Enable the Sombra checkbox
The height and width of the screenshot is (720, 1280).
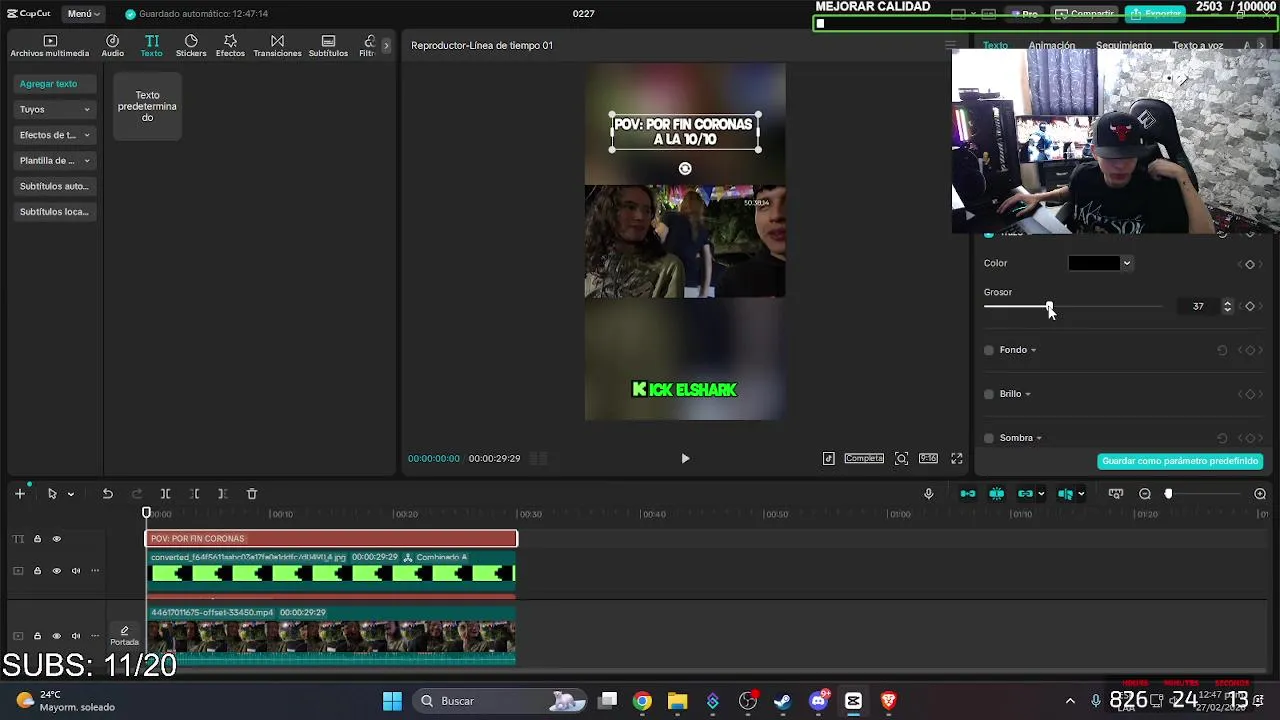coord(989,438)
